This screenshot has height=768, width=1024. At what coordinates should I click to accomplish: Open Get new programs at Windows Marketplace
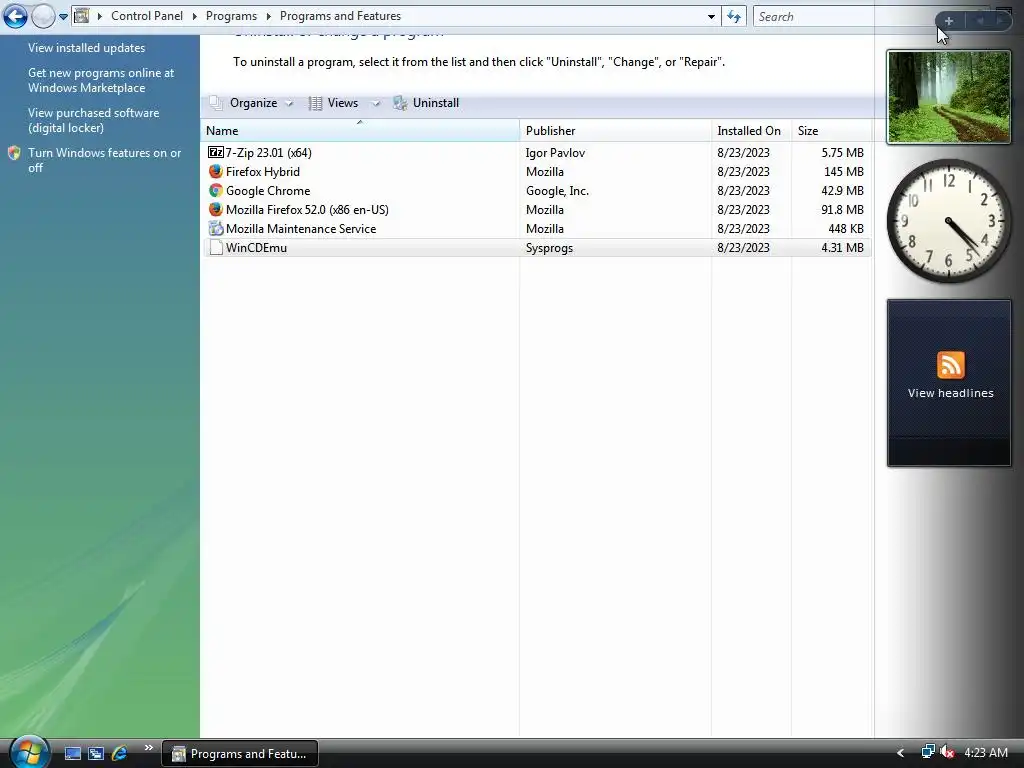point(101,80)
